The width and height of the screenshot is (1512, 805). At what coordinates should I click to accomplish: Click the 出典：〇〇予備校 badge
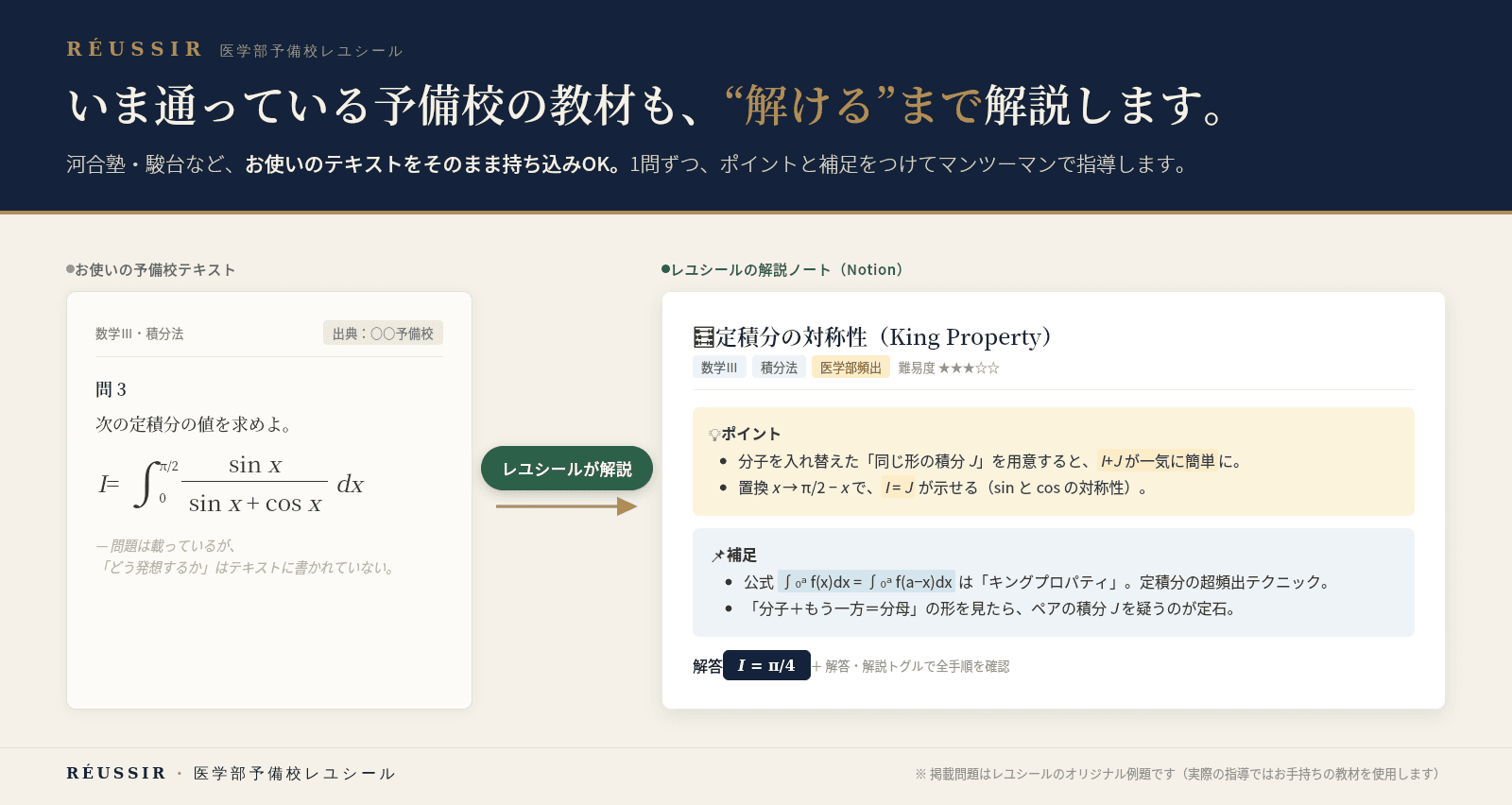point(383,334)
